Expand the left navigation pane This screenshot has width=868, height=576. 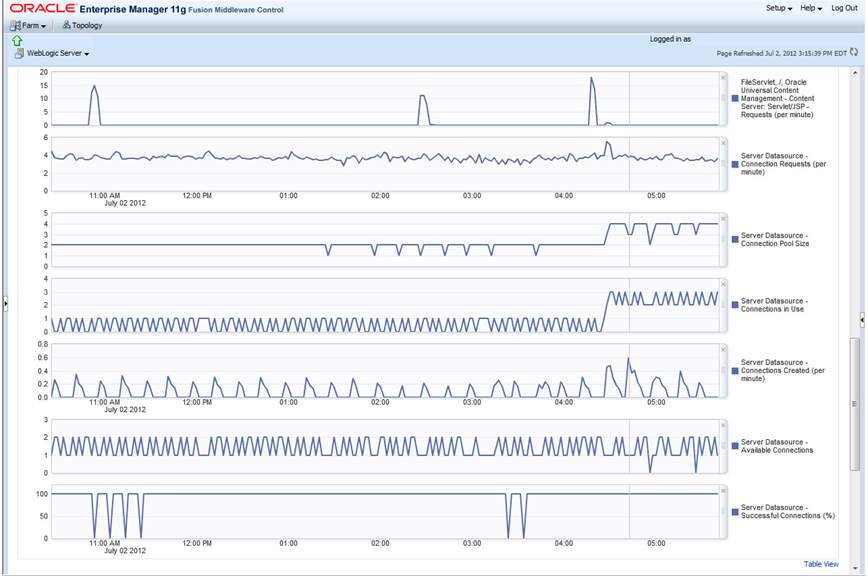tap(5, 303)
